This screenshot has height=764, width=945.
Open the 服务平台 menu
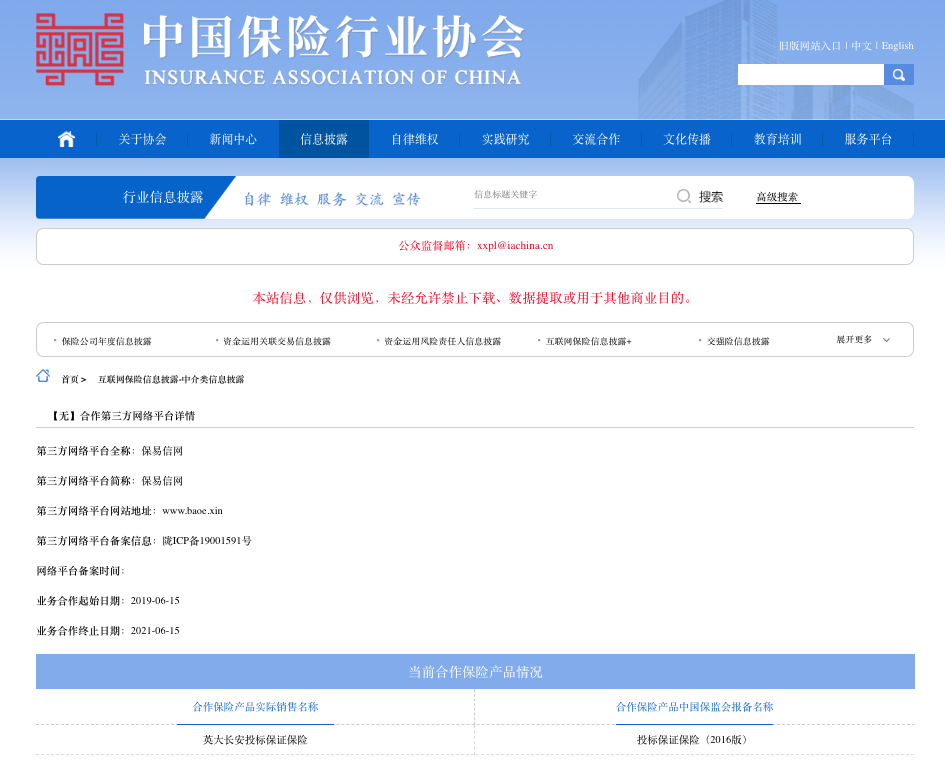click(x=868, y=139)
